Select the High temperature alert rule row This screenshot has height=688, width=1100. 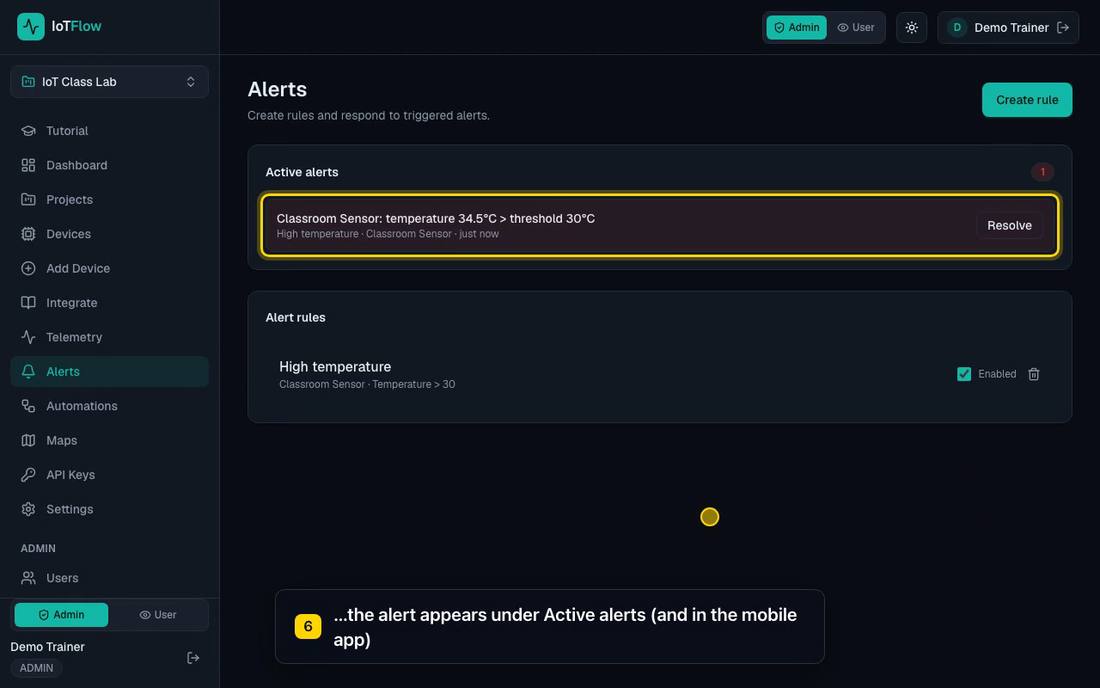[x=659, y=375]
